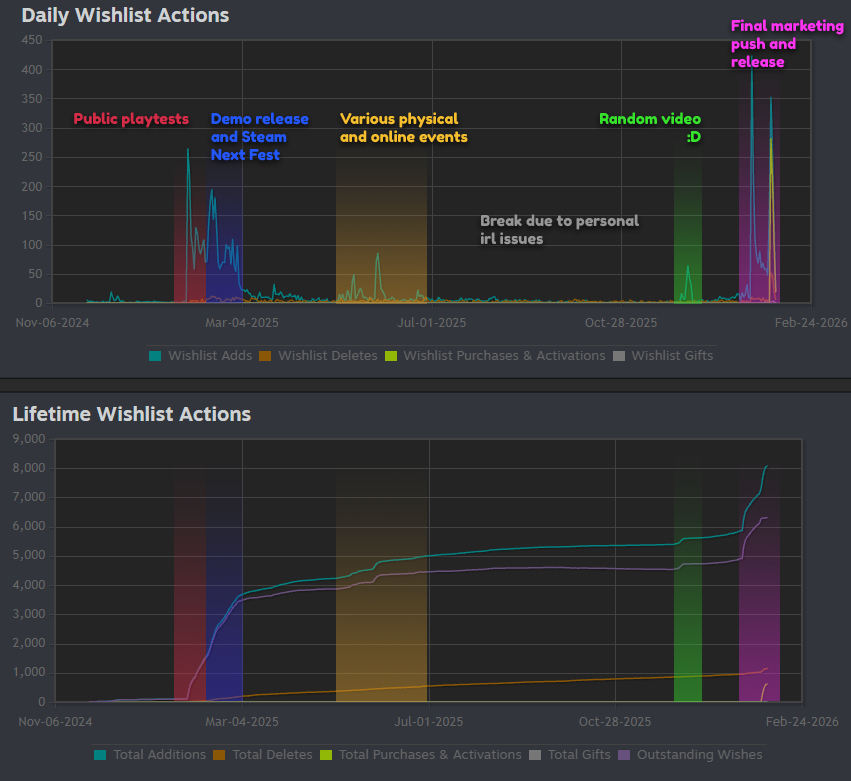This screenshot has width=851, height=781.
Task: Click the teal Wishlist Adds legend swatch
Action: click(x=155, y=355)
